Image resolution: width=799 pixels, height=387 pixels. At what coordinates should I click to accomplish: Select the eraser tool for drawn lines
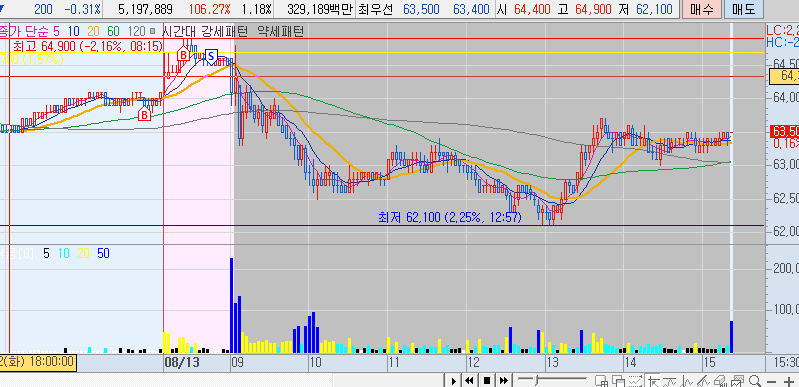[720, 381]
